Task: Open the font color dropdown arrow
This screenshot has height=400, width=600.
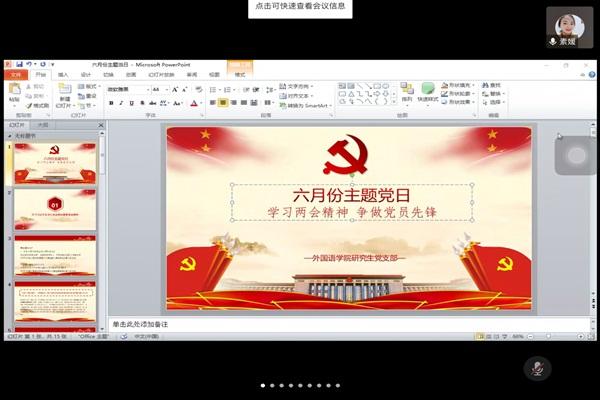Action: pos(201,103)
